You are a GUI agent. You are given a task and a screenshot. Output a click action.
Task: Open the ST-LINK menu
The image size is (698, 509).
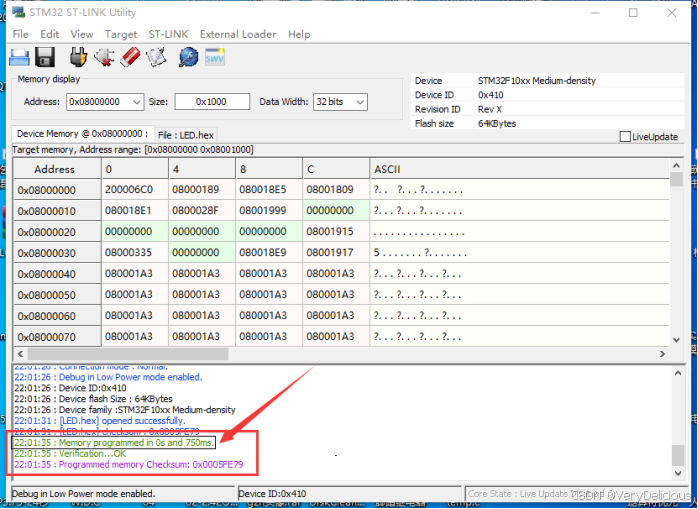[x=168, y=34]
